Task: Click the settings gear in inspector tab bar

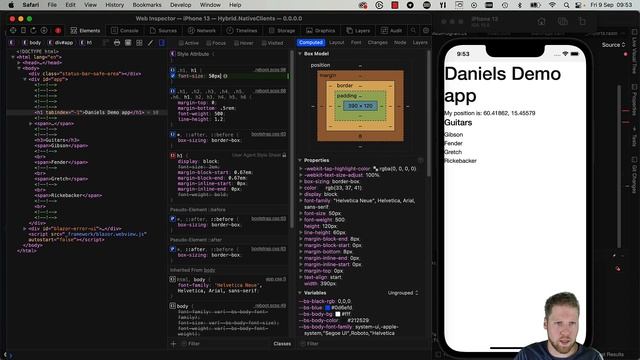Action: coord(426,30)
